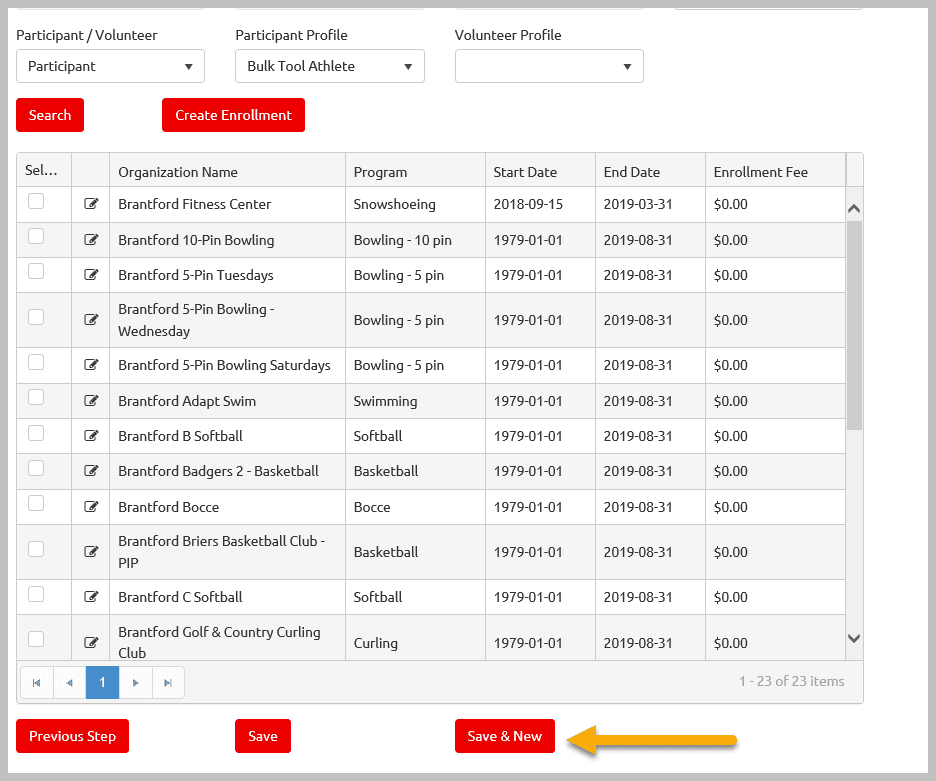This screenshot has width=936, height=781.
Task: Edit the Brantford 5-Pin Tuesdays row
Action: [91, 275]
